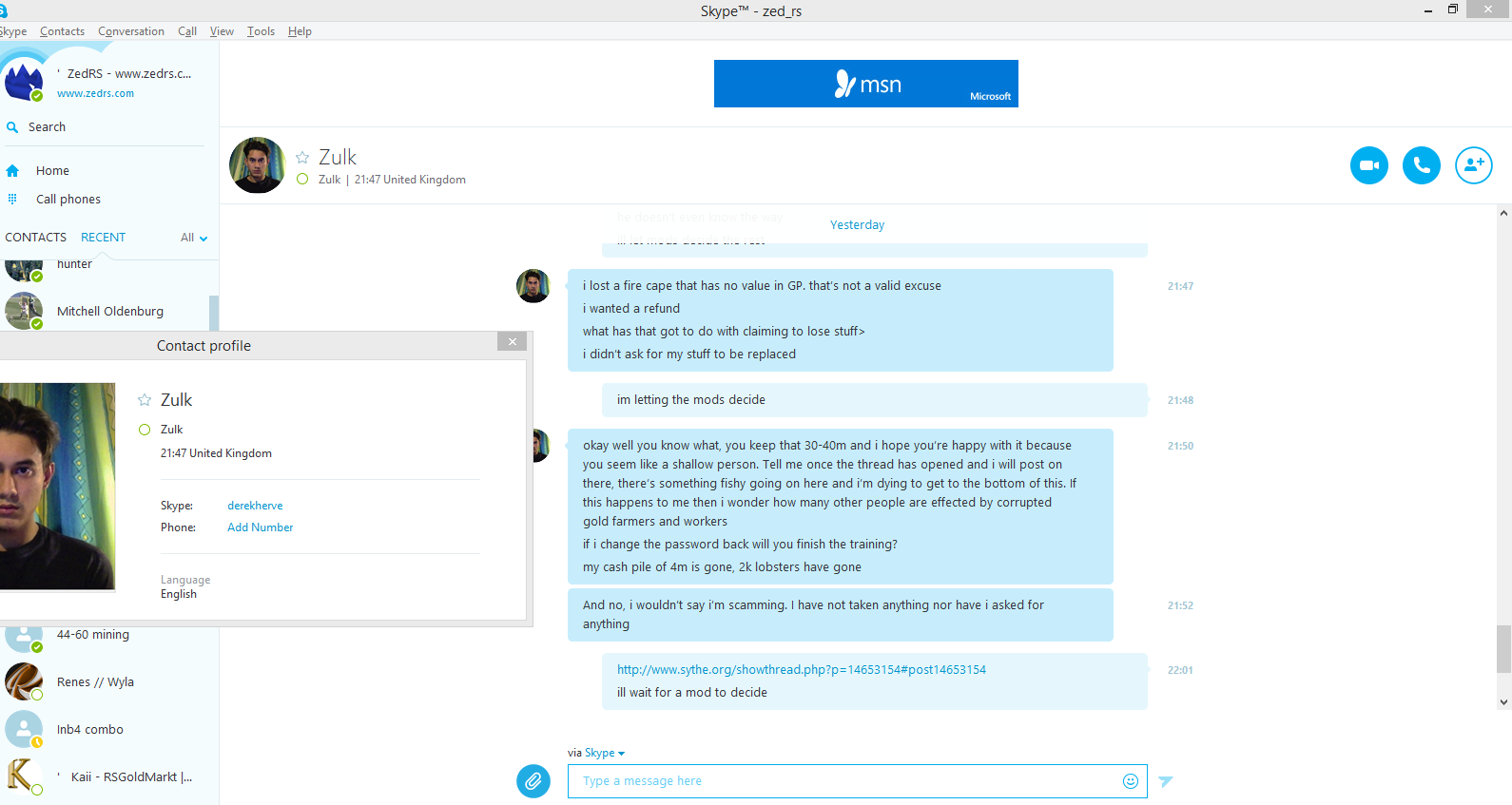Switch to the CONTACTS tab
This screenshot has width=1512, height=805.
36,238
